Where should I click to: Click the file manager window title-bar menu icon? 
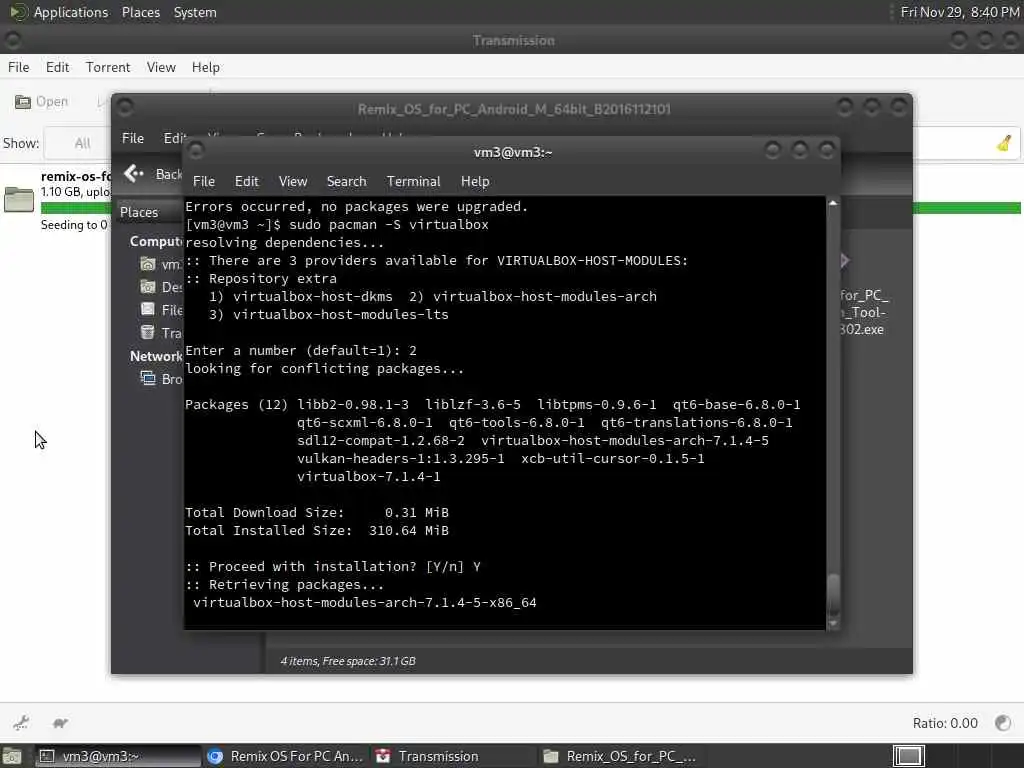(x=125, y=107)
